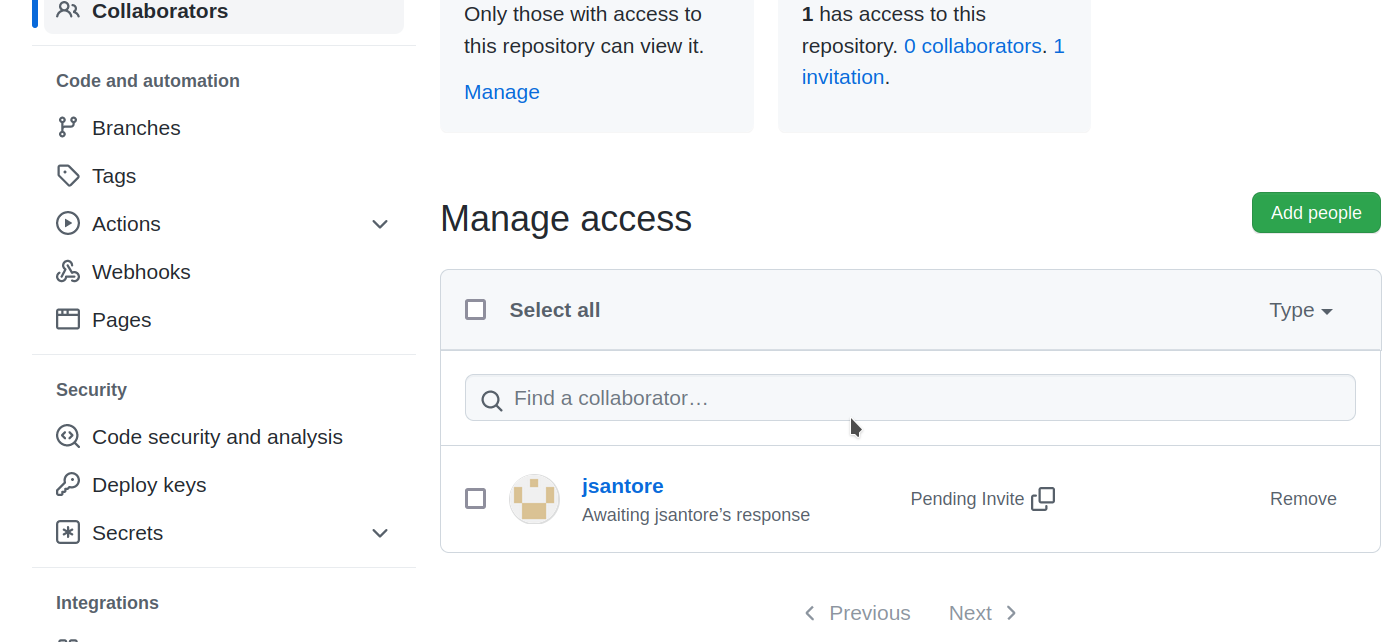The image size is (1387, 642).
Task: Click the "Awaiting jsantore's response" text
Action: 696,515
